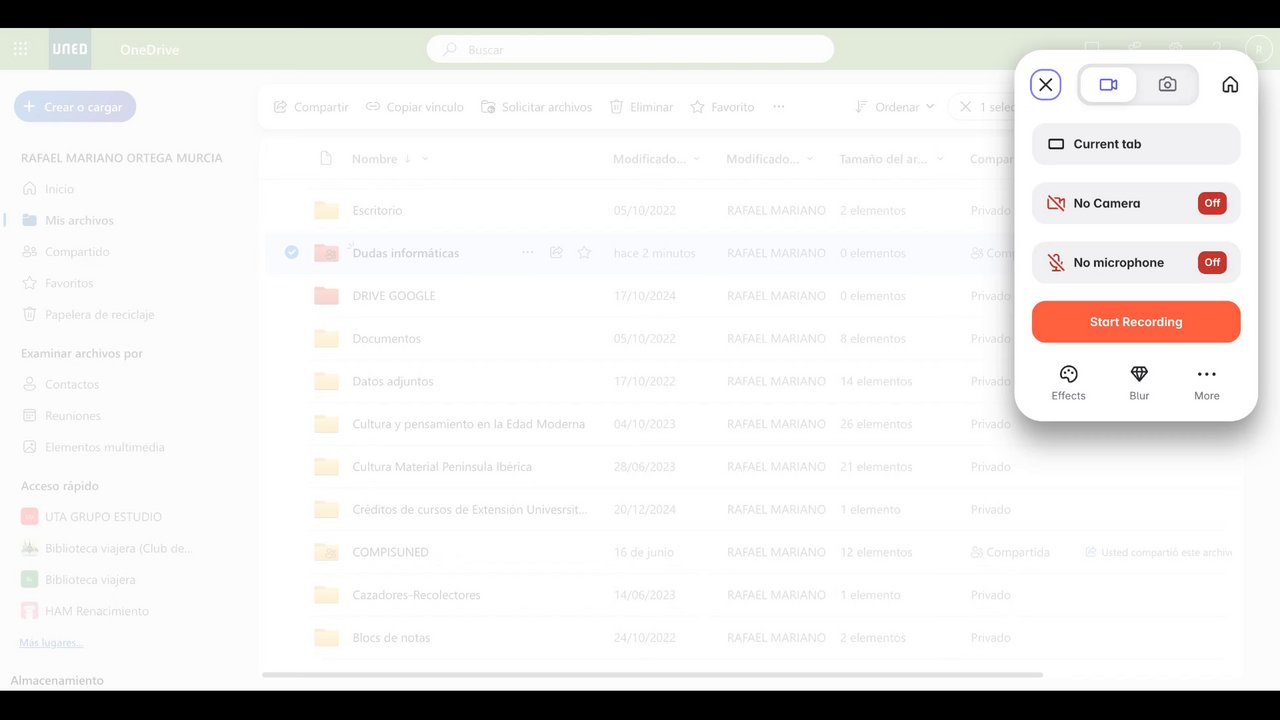Toggle the No Camera Off switch
Viewport: 1280px width, 720px height.
(1212, 203)
